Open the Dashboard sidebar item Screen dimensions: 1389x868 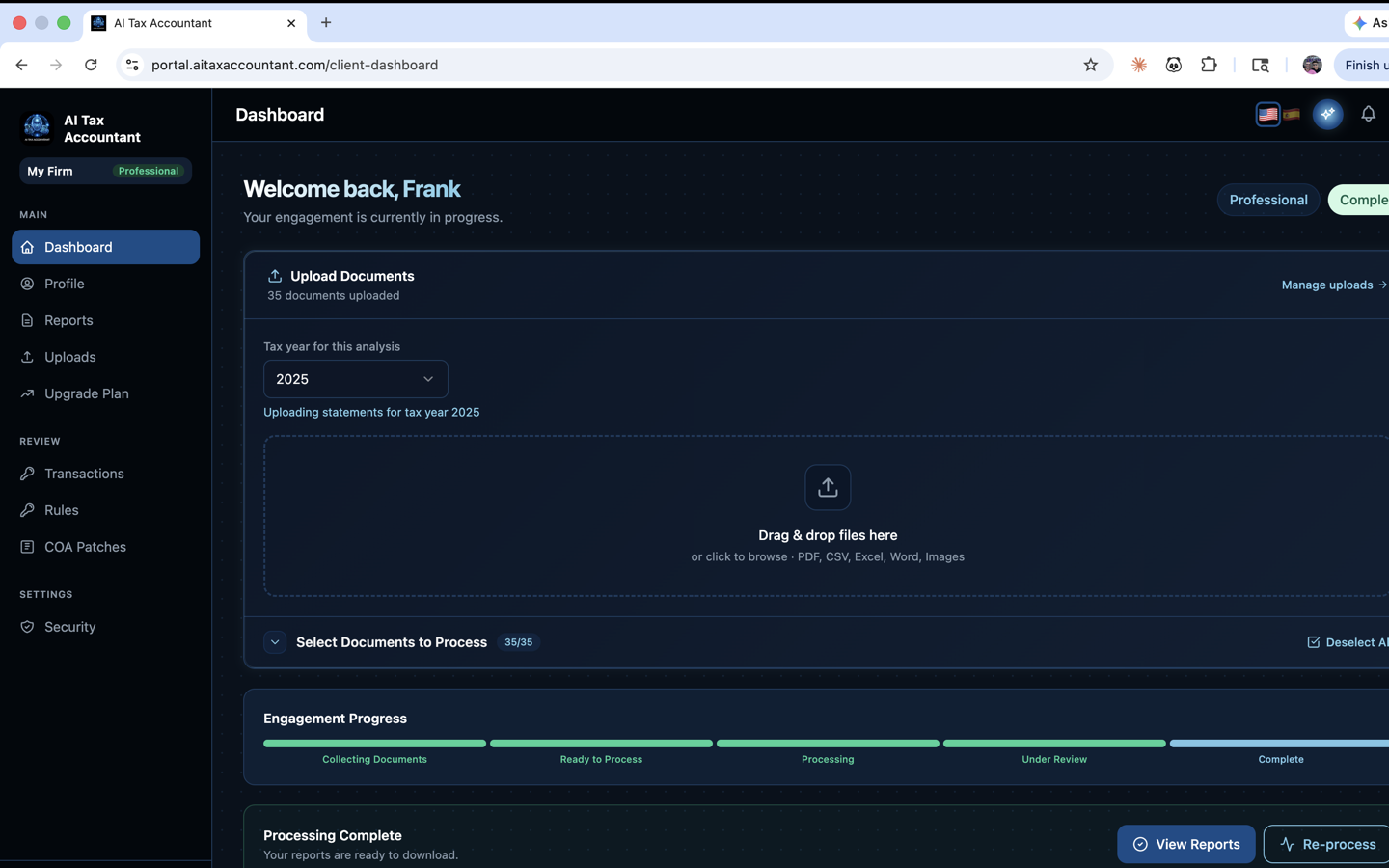point(105,247)
